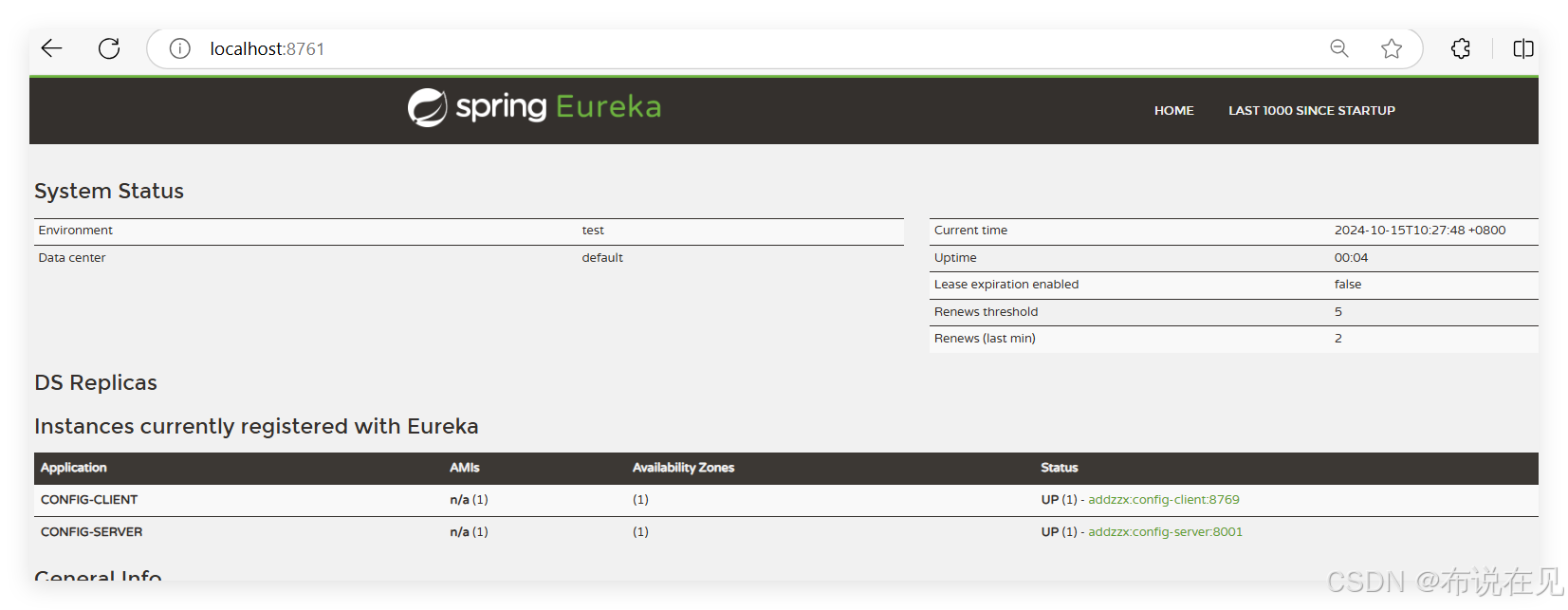Select UP (1) status text for CONFIG-CLIENT
Viewport: 1568px width, 610px height.
pyautogui.click(x=1059, y=500)
